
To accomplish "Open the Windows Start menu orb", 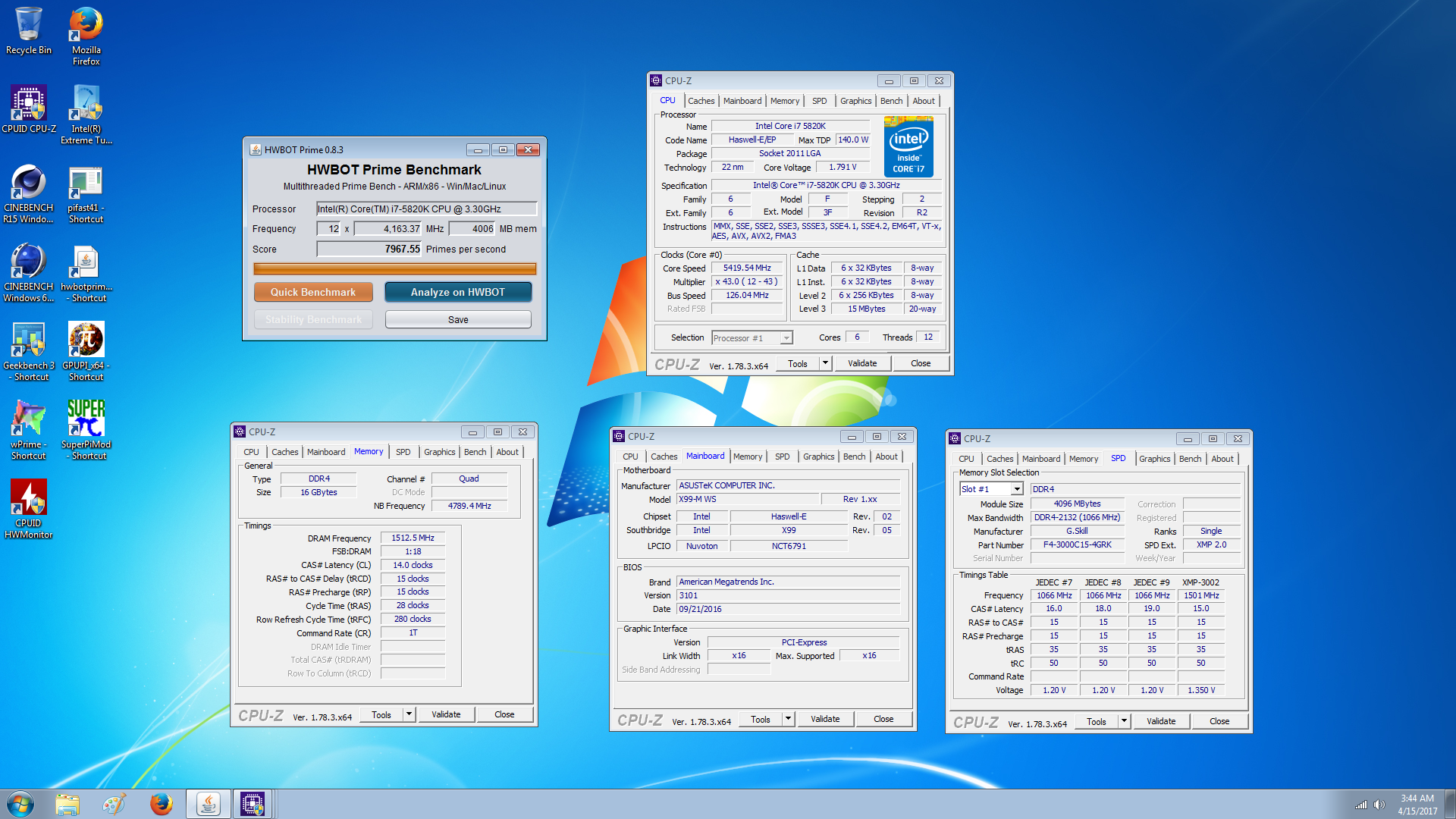I will point(20,804).
